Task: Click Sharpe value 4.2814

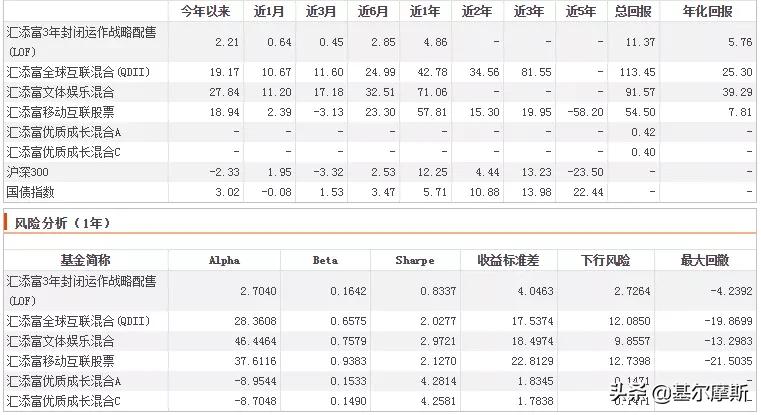Action: tap(438, 381)
